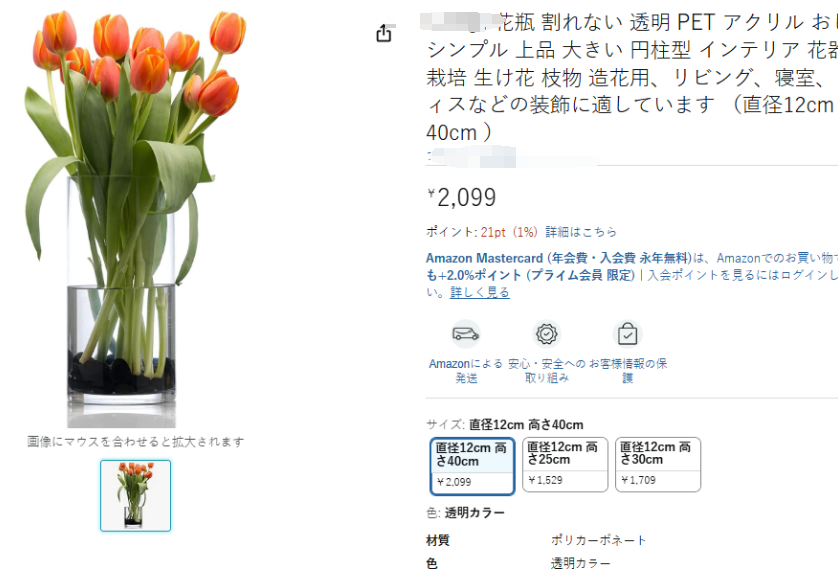This screenshot has height=571, width=838.
Task: Select size 直径12cm 高さ25cm option
Action: [565, 464]
